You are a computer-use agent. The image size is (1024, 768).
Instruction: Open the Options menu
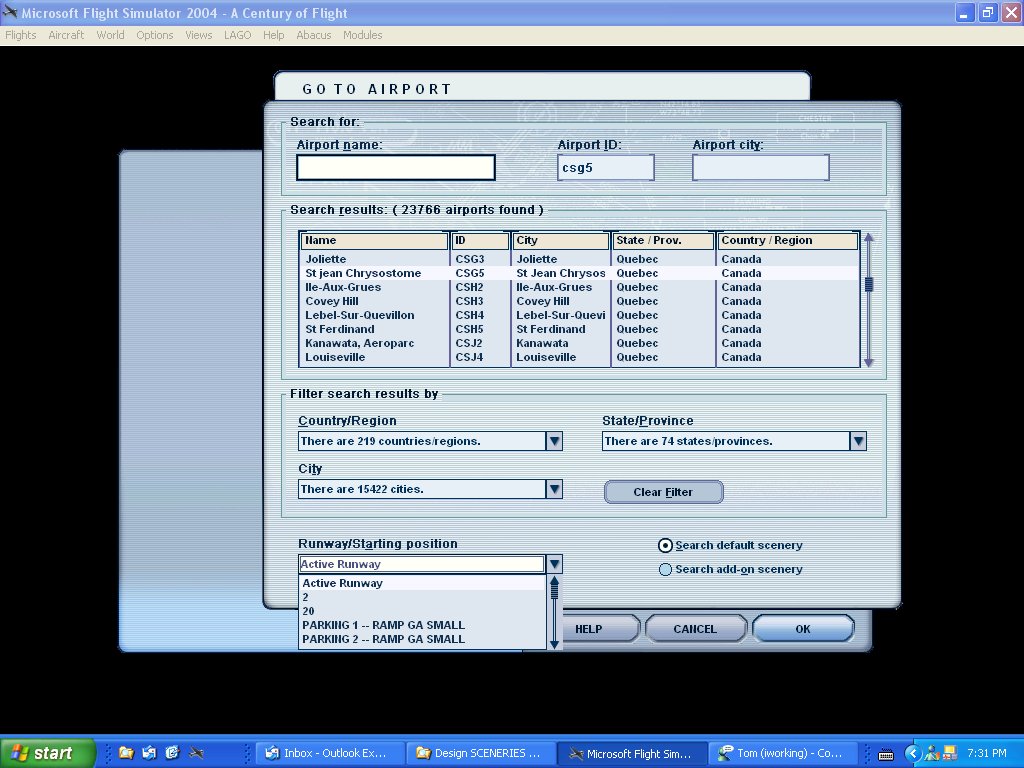[155, 35]
